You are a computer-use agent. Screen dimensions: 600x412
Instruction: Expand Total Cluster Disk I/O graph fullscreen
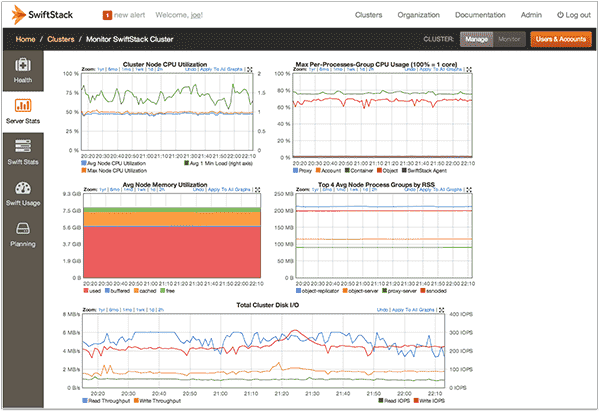[x=442, y=310]
